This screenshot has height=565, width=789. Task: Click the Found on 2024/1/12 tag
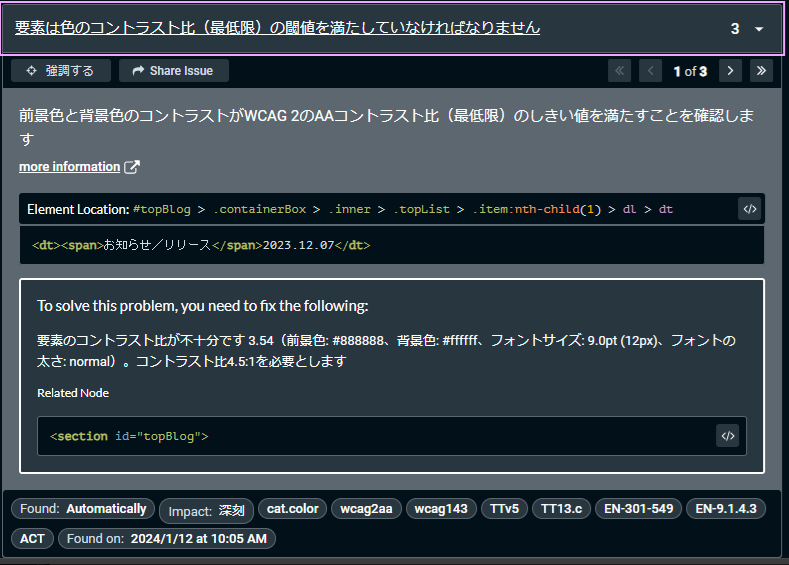point(167,538)
